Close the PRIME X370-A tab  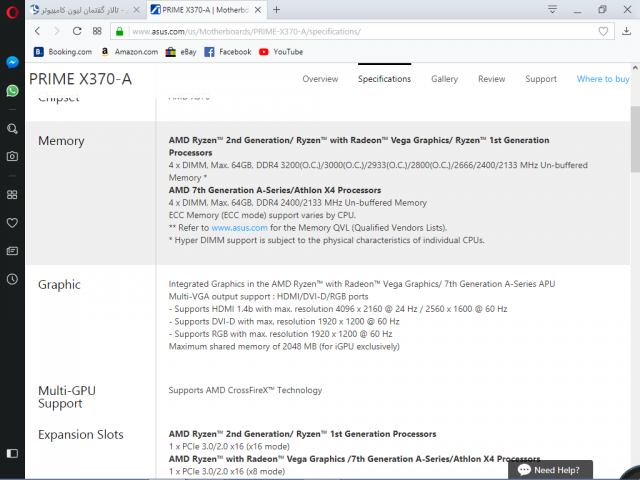258,10
